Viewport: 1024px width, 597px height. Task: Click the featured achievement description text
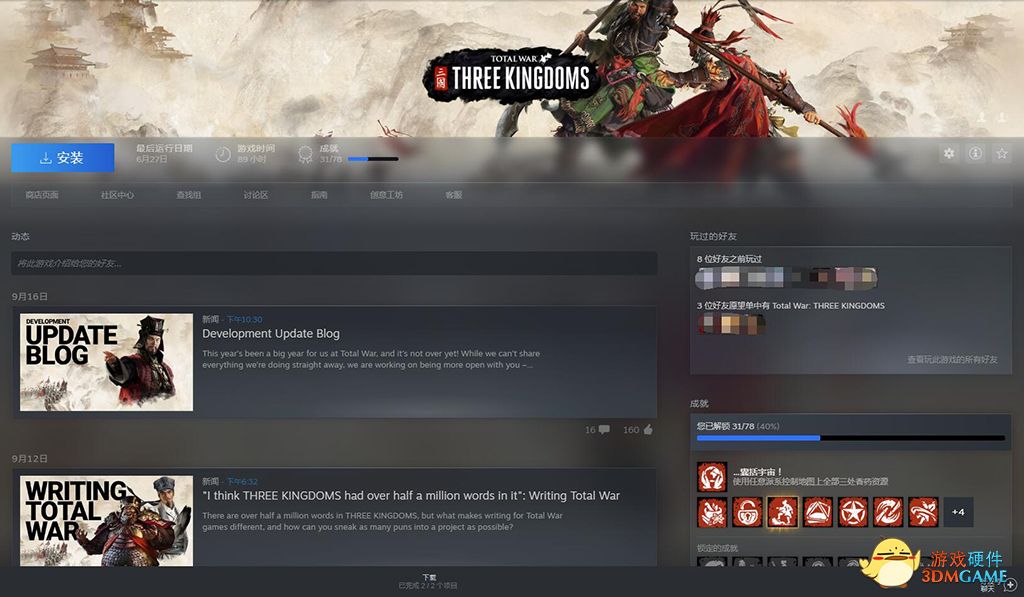tap(810, 481)
